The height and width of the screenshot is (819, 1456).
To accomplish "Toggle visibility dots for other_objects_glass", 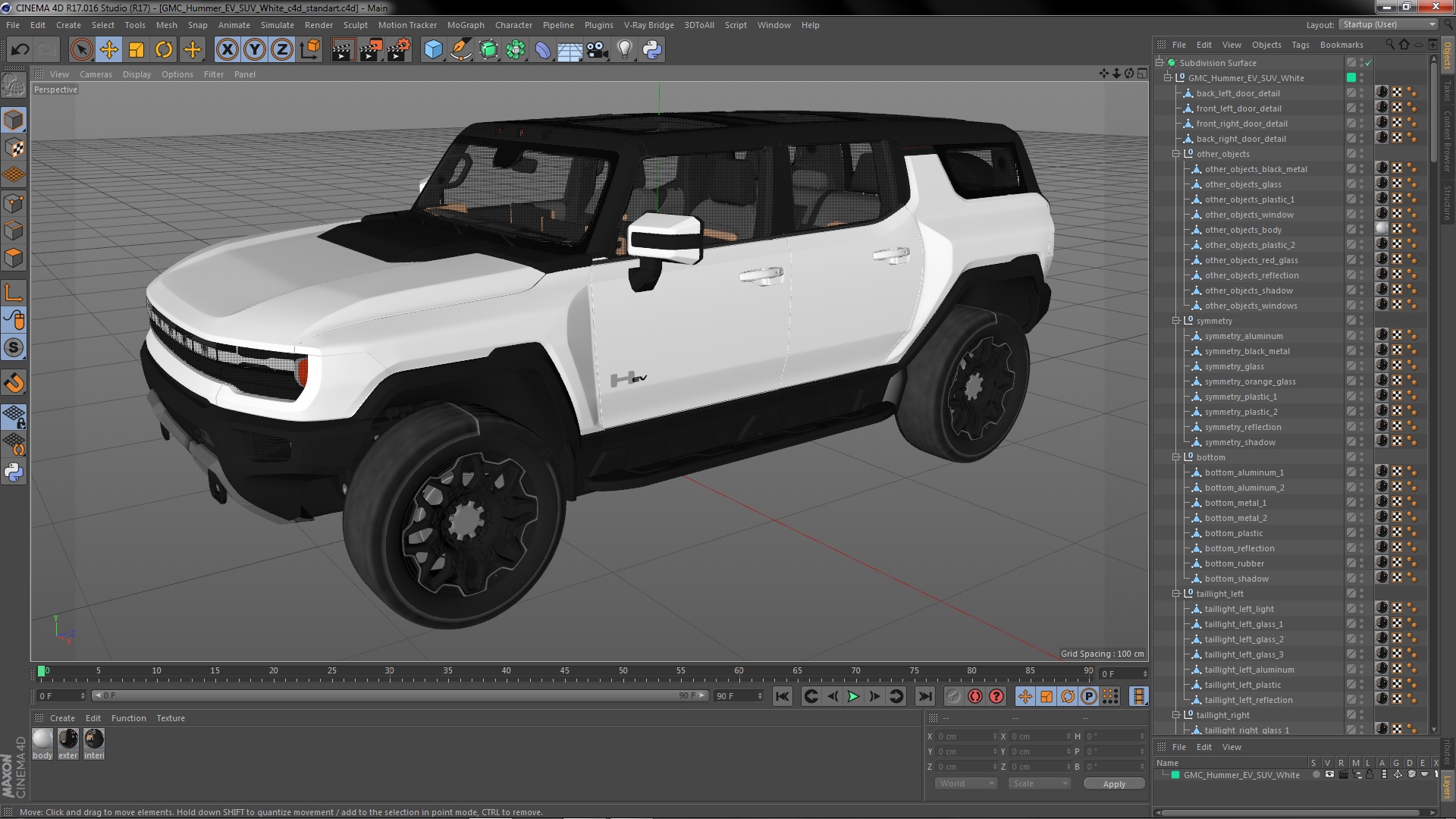I will pos(1361,184).
